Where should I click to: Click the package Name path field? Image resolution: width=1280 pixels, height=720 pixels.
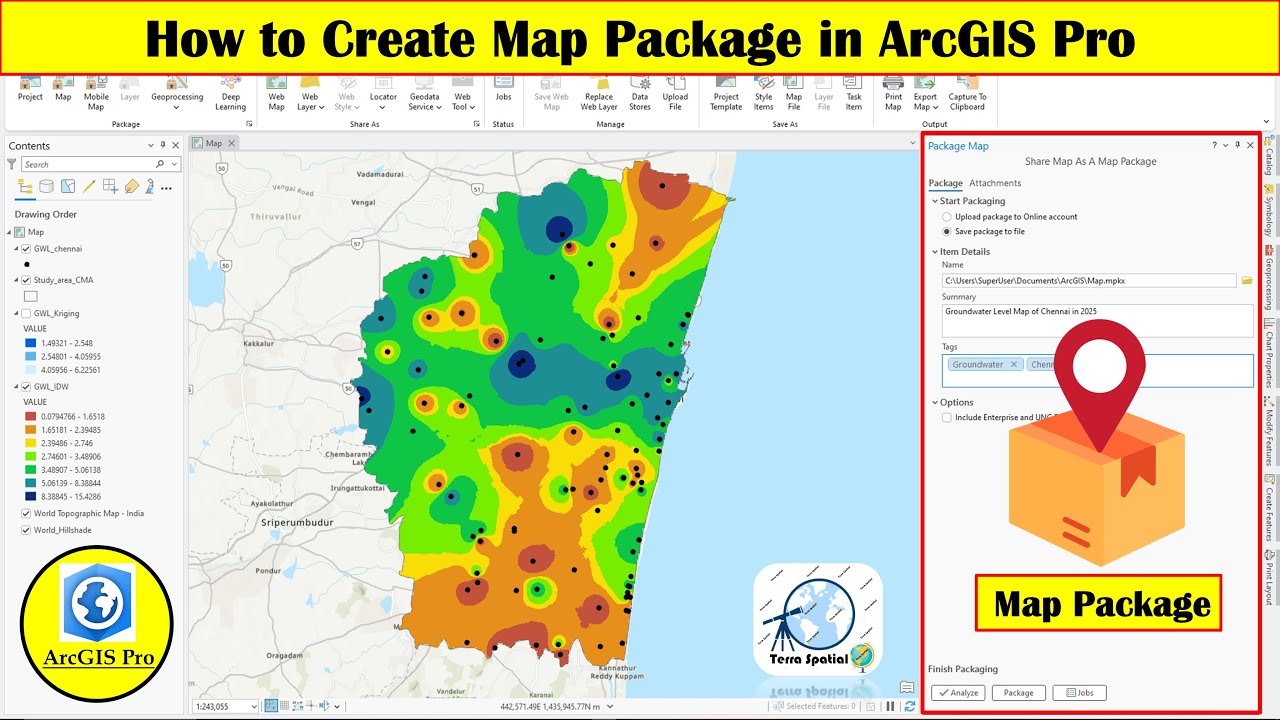[1089, 281]
